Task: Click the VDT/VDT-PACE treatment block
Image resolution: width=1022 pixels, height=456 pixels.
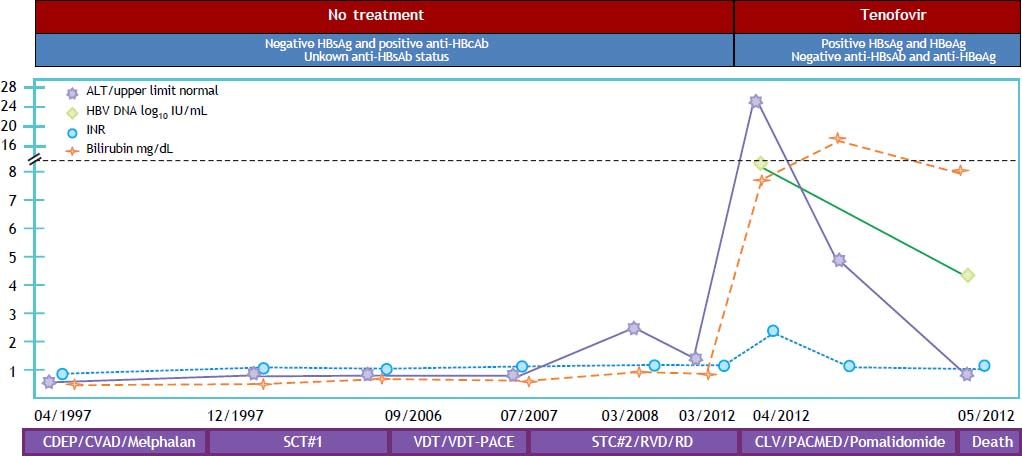Action: (458, 442)
